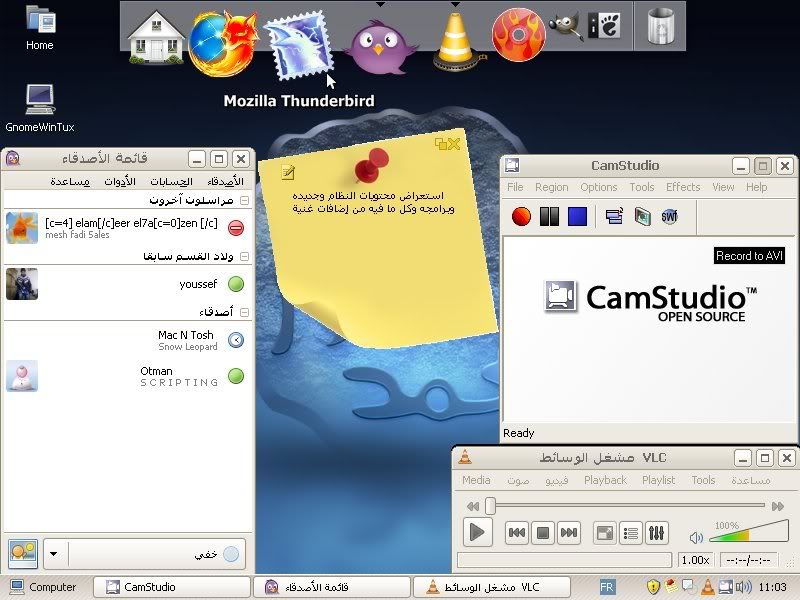Open the Home desktop folder icon
This screenshot has width=800, height=600.
pos(40,28)
